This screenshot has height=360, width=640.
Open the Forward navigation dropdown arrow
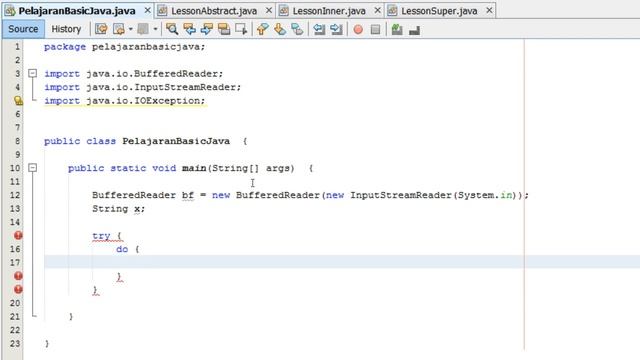click(155, 29)
